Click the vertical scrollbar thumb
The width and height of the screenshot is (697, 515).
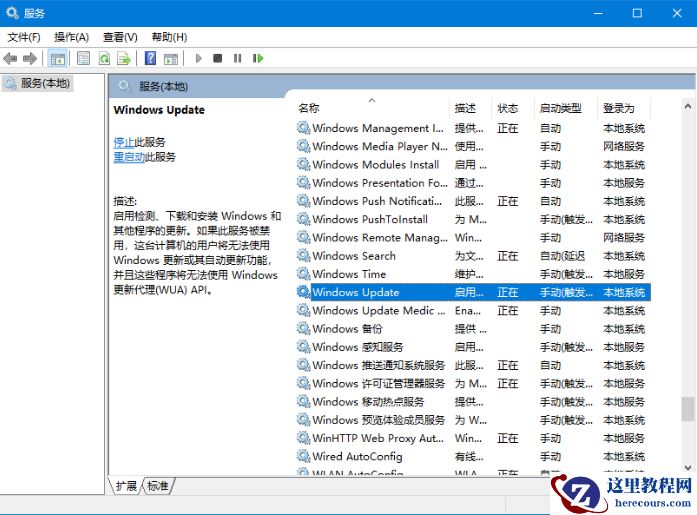(688, 409)
